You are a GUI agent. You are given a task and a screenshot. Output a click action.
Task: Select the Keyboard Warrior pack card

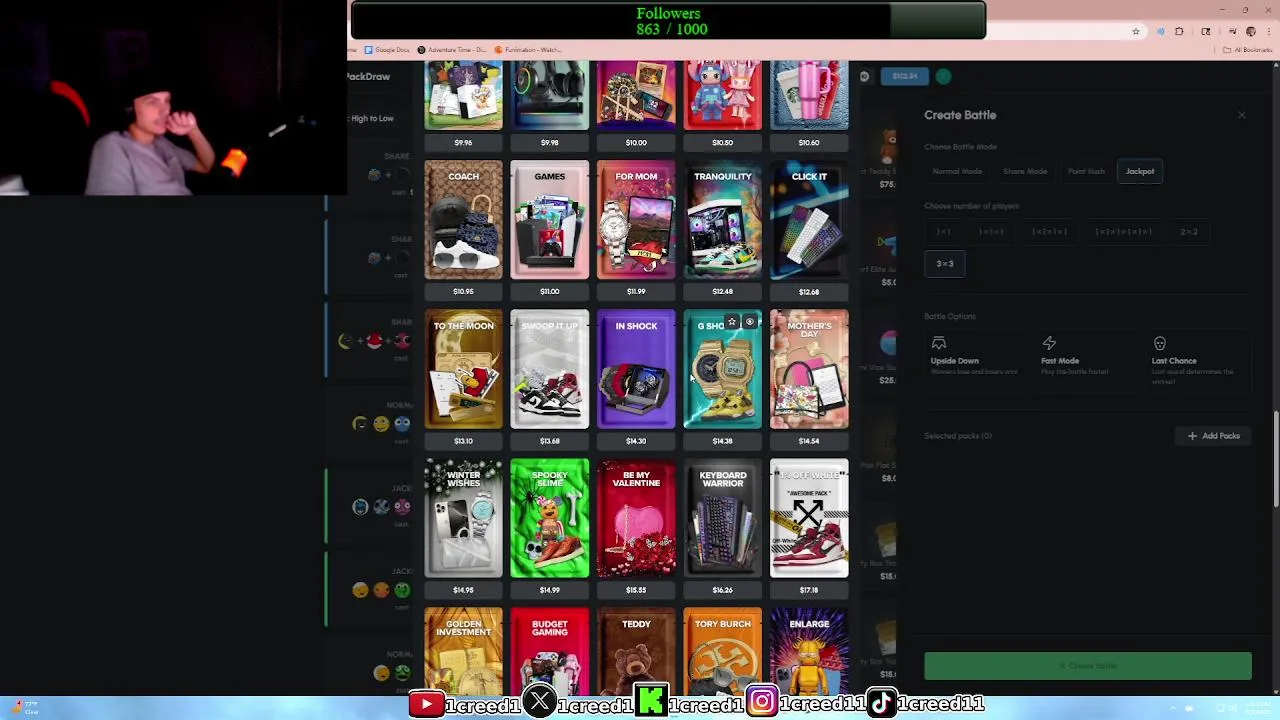722,518
